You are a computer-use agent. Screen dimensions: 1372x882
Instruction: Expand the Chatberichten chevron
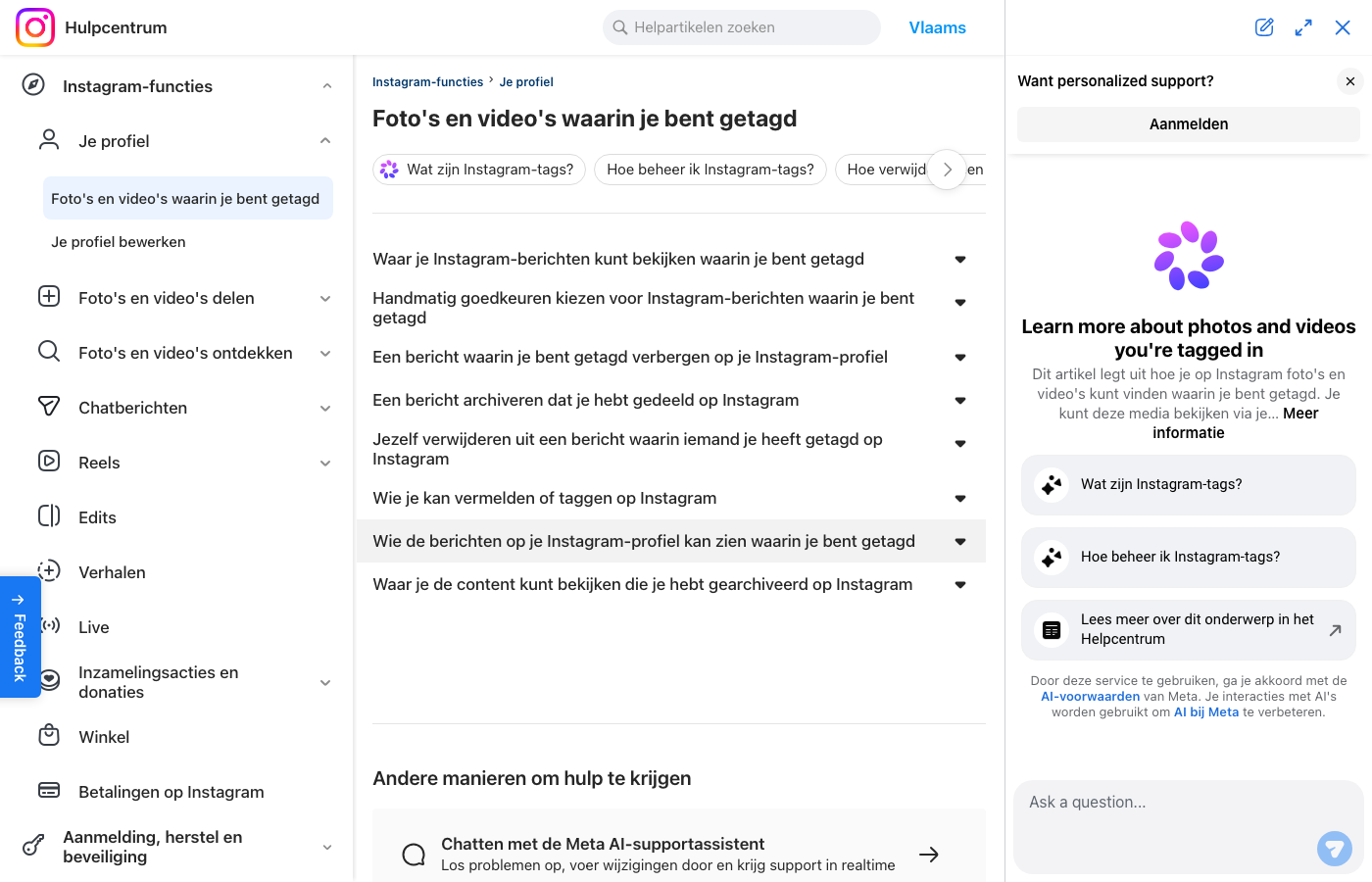point(325,408)
